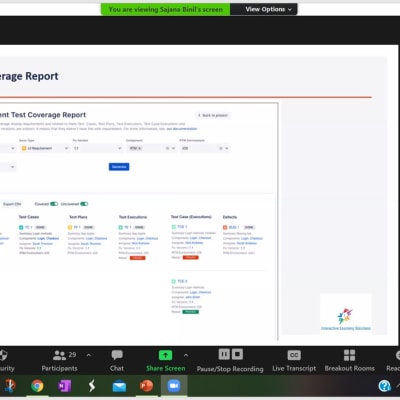Click the blue Generate button
The image size is (400, 400).
click(x=119, y=167)
